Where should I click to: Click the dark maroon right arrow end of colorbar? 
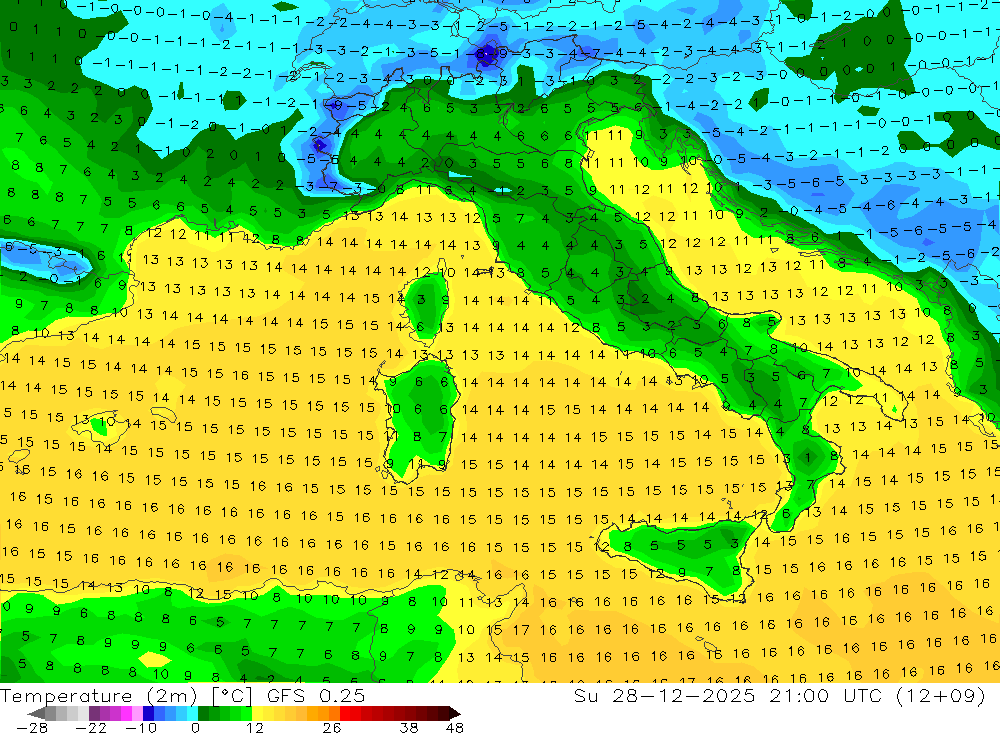[455, 713]
